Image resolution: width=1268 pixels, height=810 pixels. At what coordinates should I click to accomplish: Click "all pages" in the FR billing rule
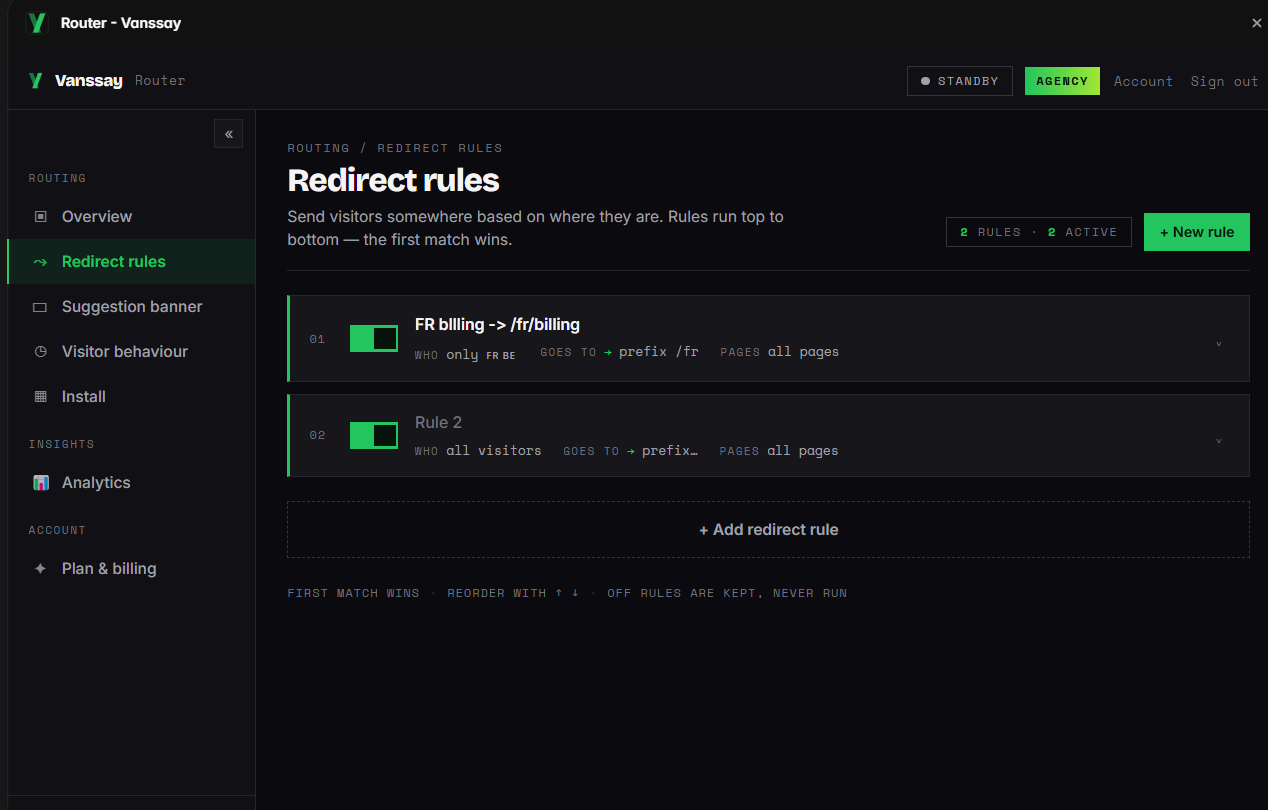point(803,352)
